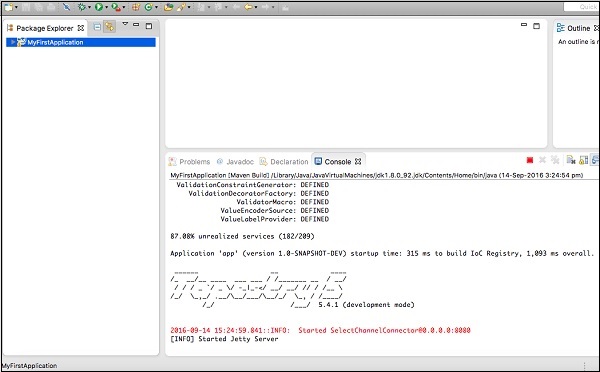Viewport: 600px width, 372px height.
Task: Open the New wizard dropdown arrow
Action: coord(16,7)
